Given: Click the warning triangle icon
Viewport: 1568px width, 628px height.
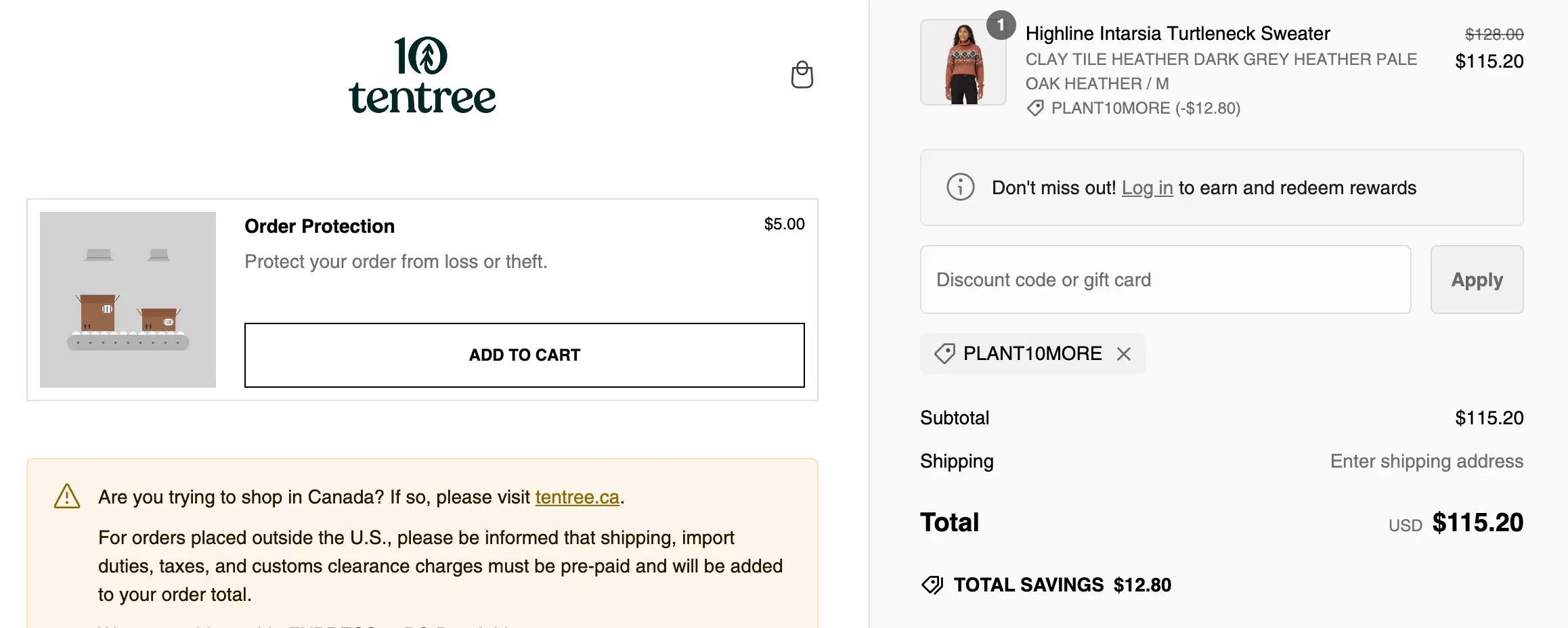Looking at the screenshot, I should coord(67,497).
